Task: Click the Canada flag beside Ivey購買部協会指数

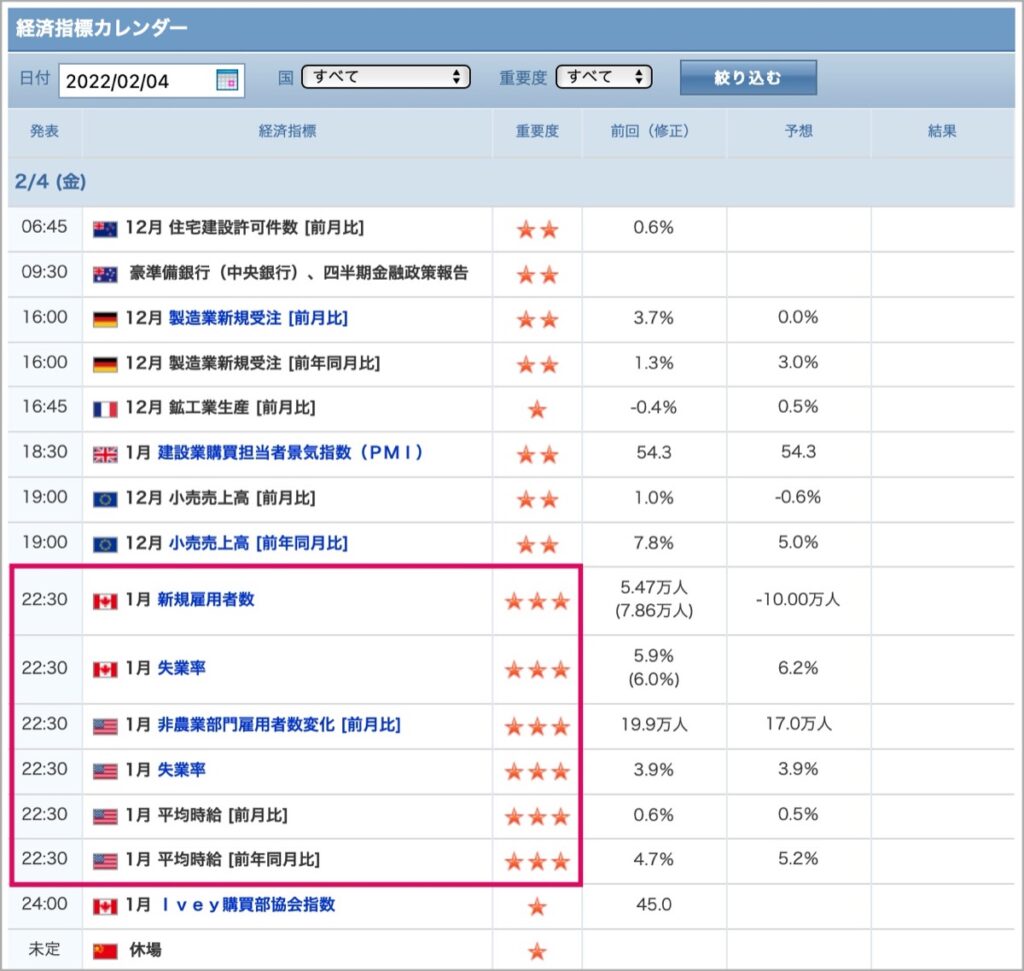Action: 105,906
